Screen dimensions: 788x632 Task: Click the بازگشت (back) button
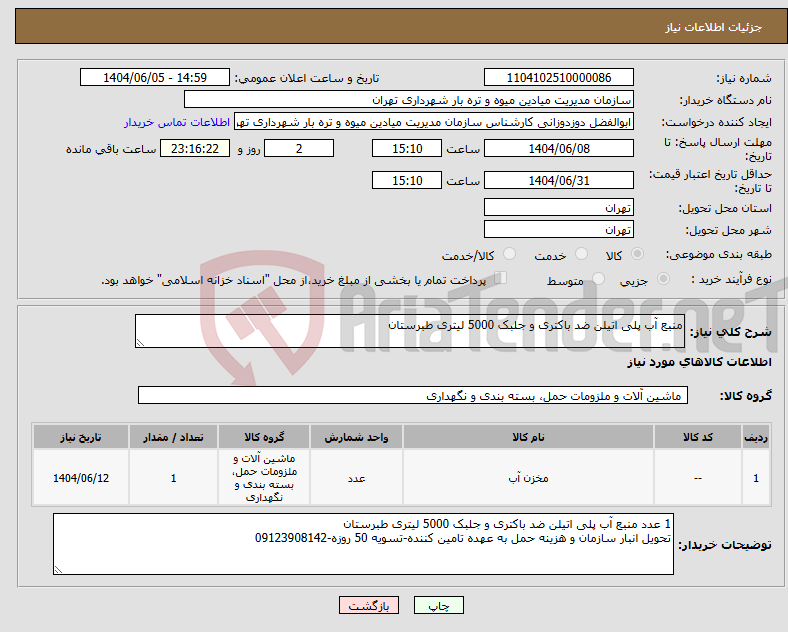point(369,606)
